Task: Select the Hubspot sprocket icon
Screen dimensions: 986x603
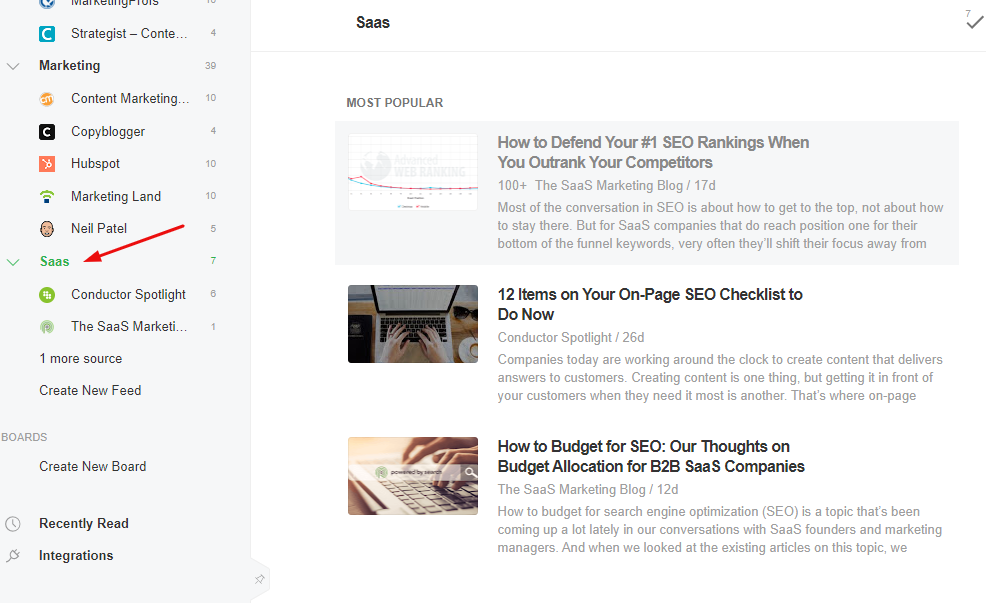Action: click(x=47, y=164)
